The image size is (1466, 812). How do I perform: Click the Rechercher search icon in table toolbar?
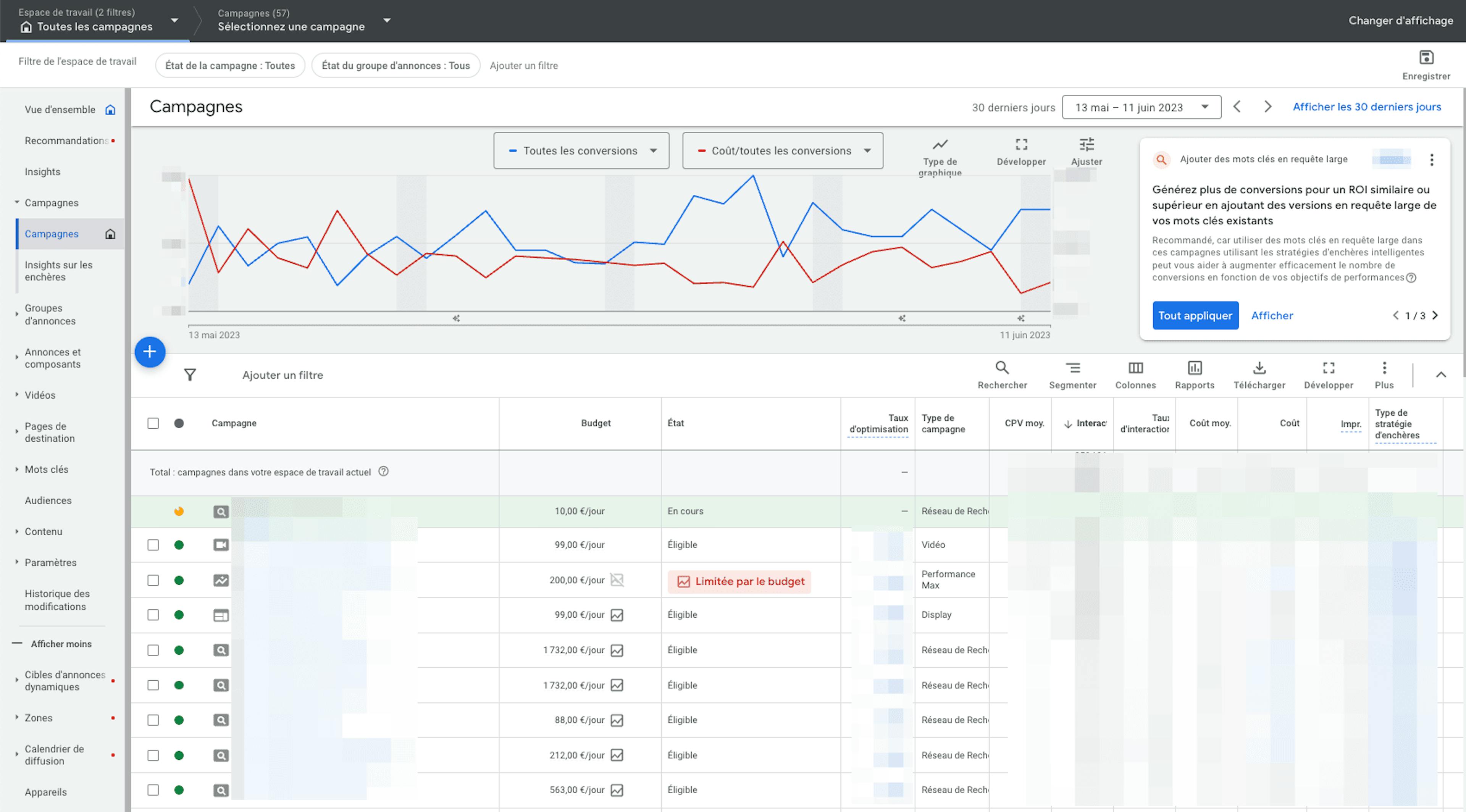click(1002, 368)
